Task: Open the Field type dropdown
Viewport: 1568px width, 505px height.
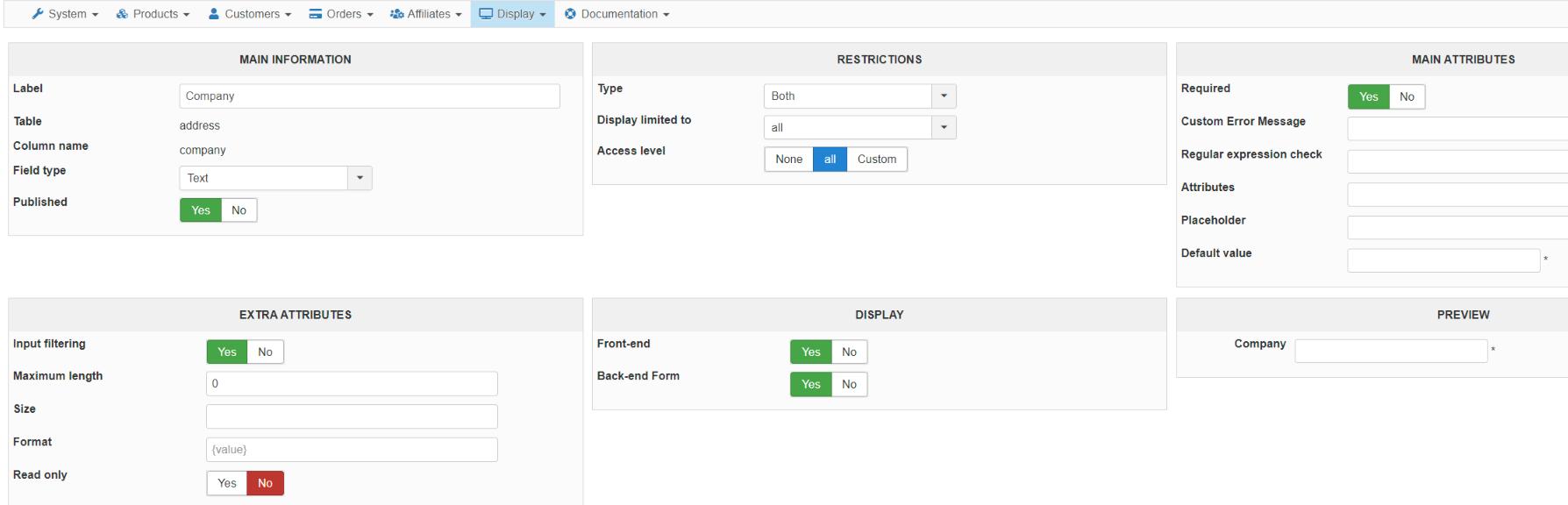Action: pos(275,178)
